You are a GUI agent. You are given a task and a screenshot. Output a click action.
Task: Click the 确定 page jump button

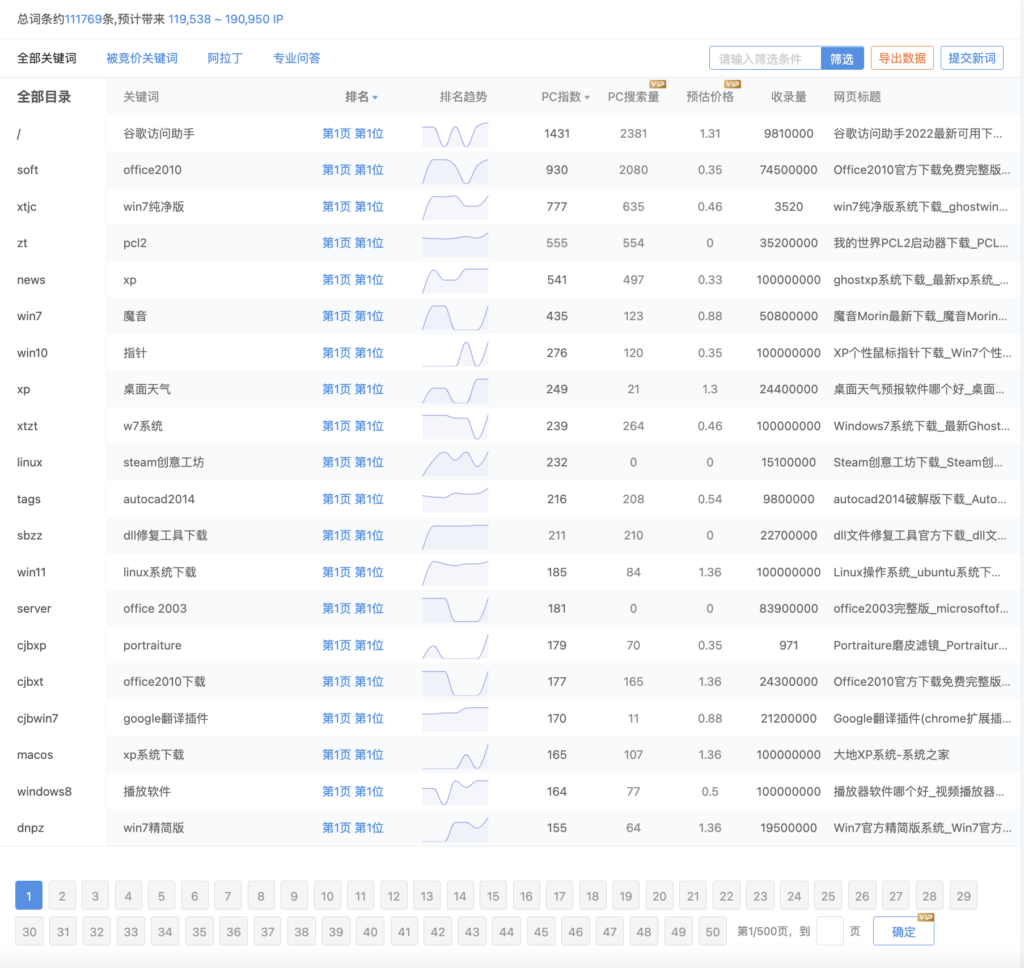pyautogui.click(x=904, y=932)
